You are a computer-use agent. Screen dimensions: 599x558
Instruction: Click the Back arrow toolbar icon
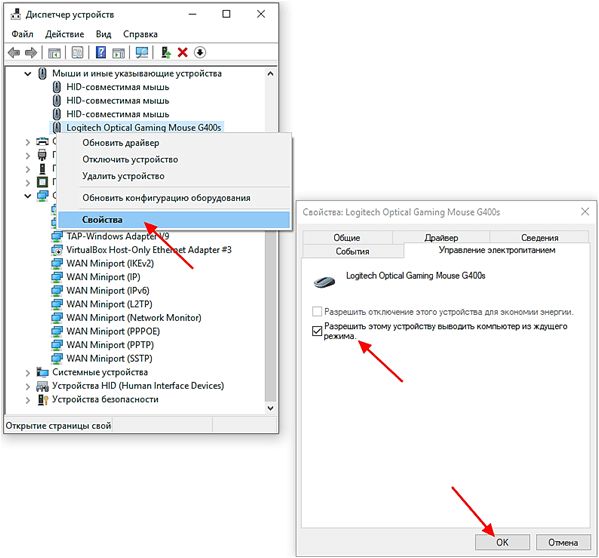[14, 52]
